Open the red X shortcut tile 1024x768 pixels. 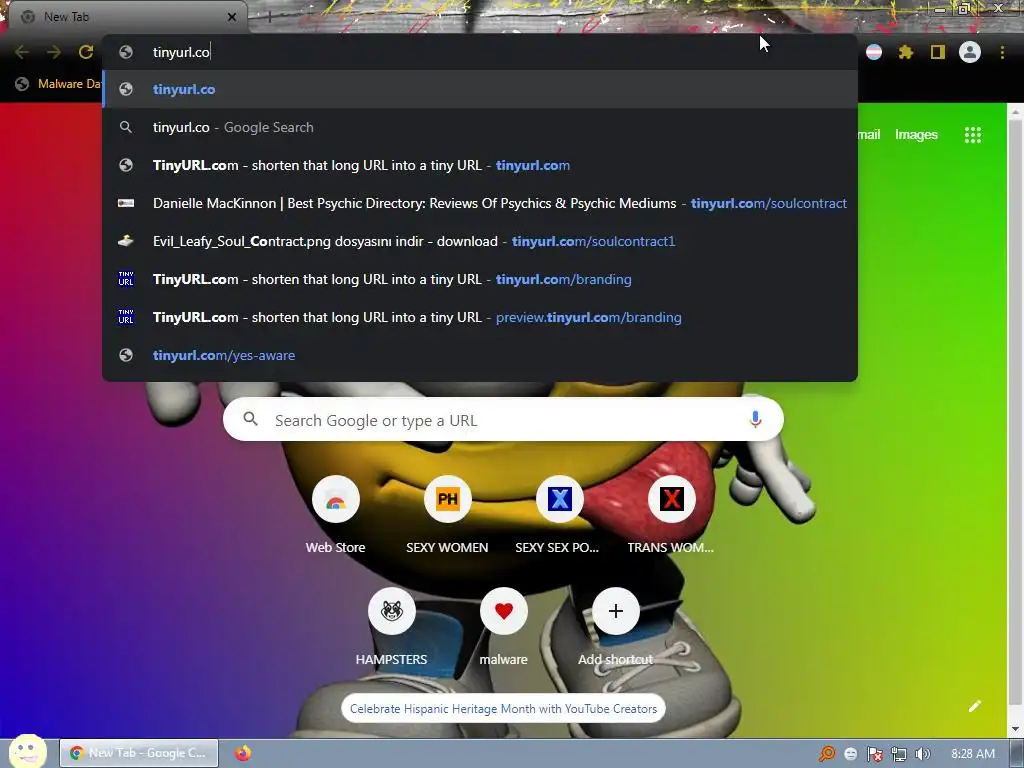pos(671,516)
